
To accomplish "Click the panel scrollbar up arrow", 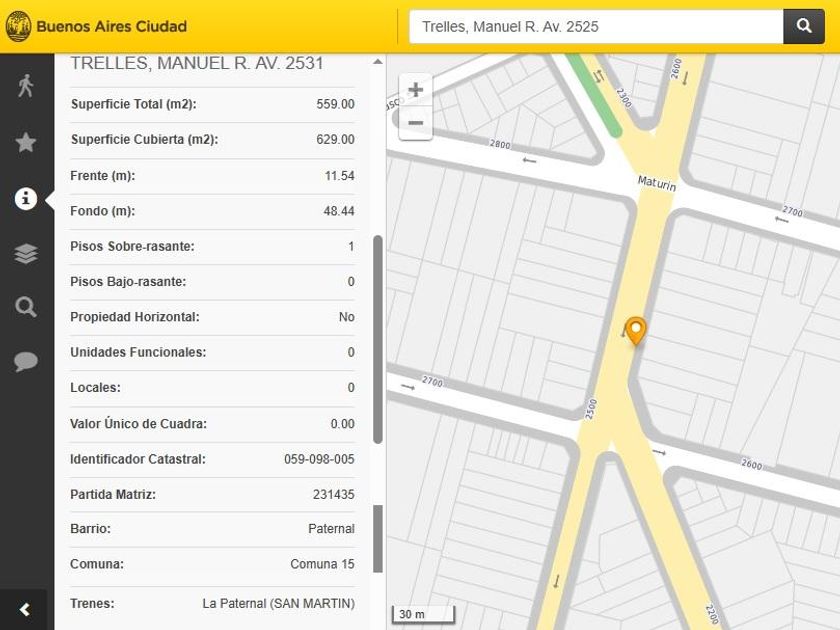I will click(x=378, y=62).
